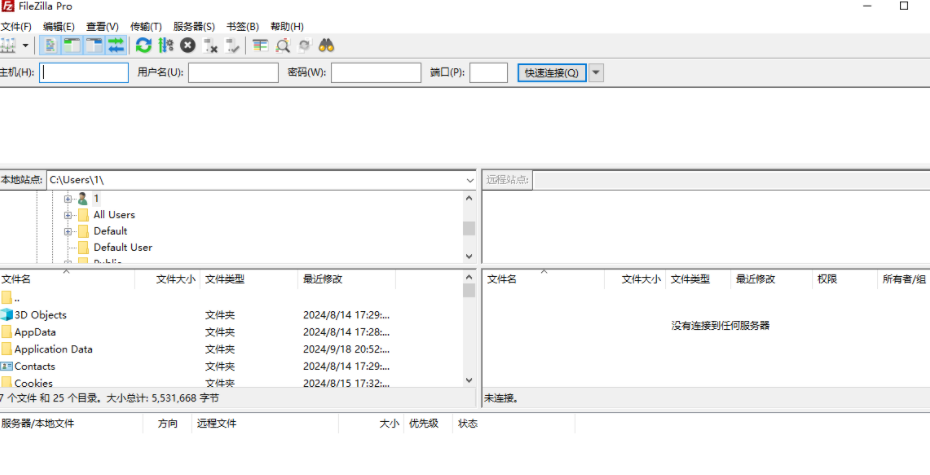Toggle transfer queue display icon

tap(116, 45)
